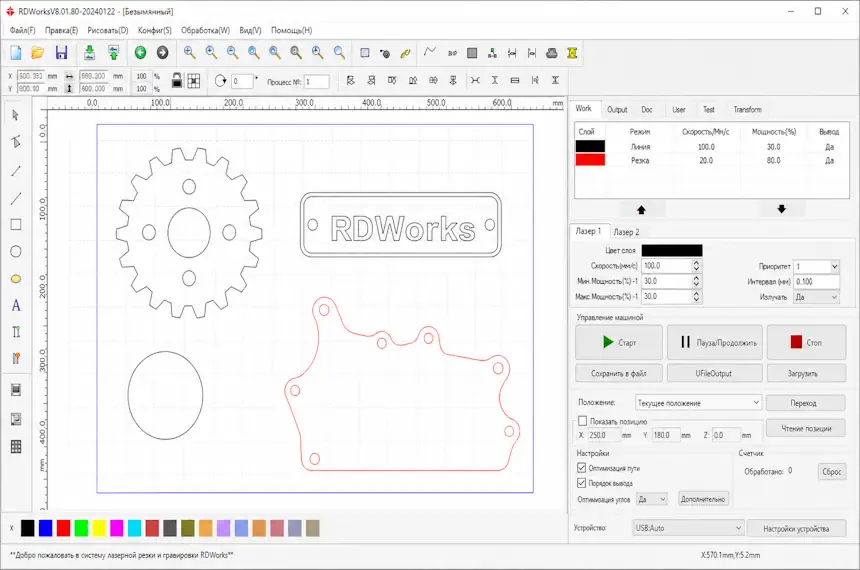Image resolution: width=860 pixels, height=570 pixels.
Task: Pick the yellow color in bottom palette
Action: (99, 528)
